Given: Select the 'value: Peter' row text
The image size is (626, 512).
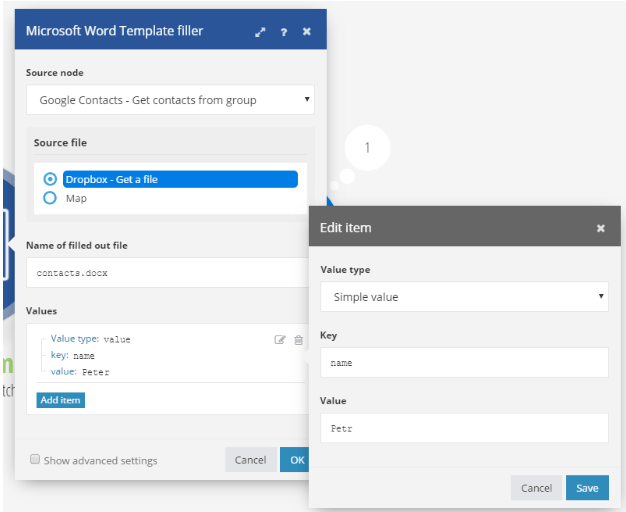Looking at the screenshot, I should (80, 372).
